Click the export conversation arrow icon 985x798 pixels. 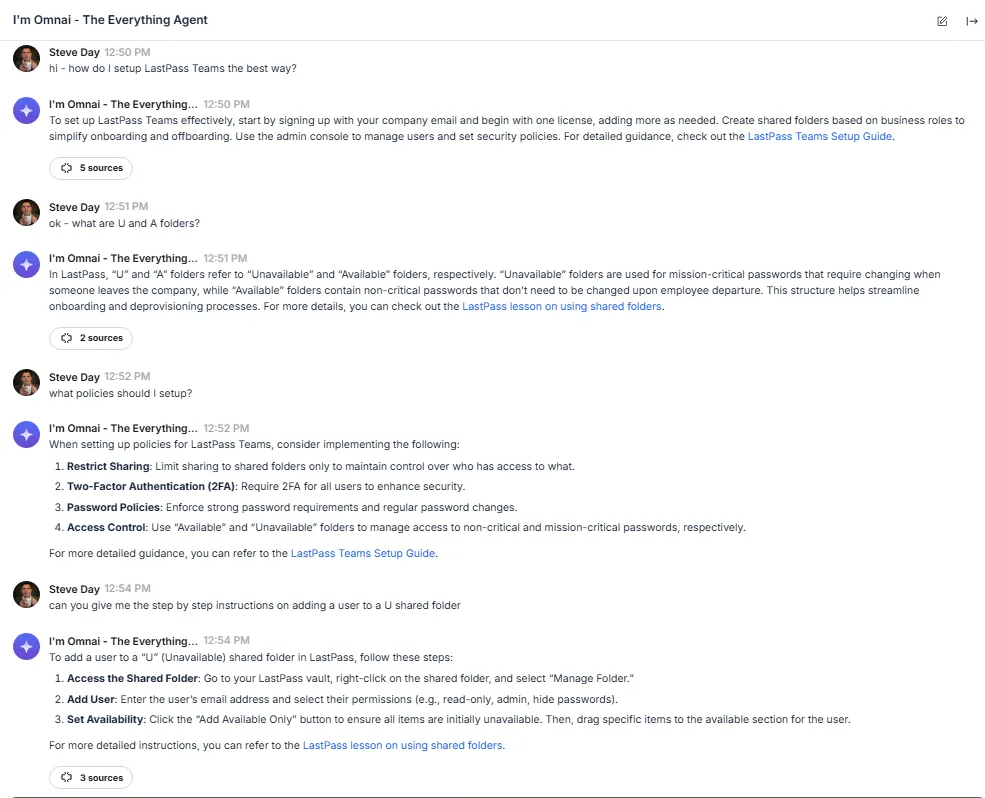[x=971, y=20]
